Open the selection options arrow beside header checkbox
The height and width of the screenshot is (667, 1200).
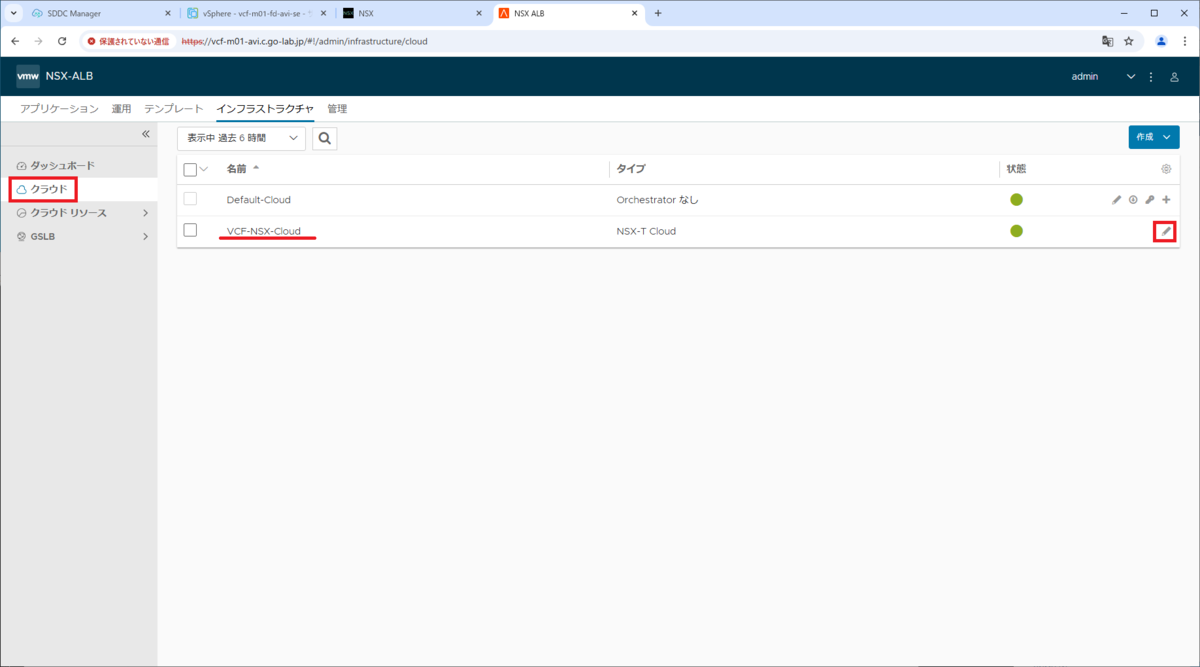click(x=204, y=169)
